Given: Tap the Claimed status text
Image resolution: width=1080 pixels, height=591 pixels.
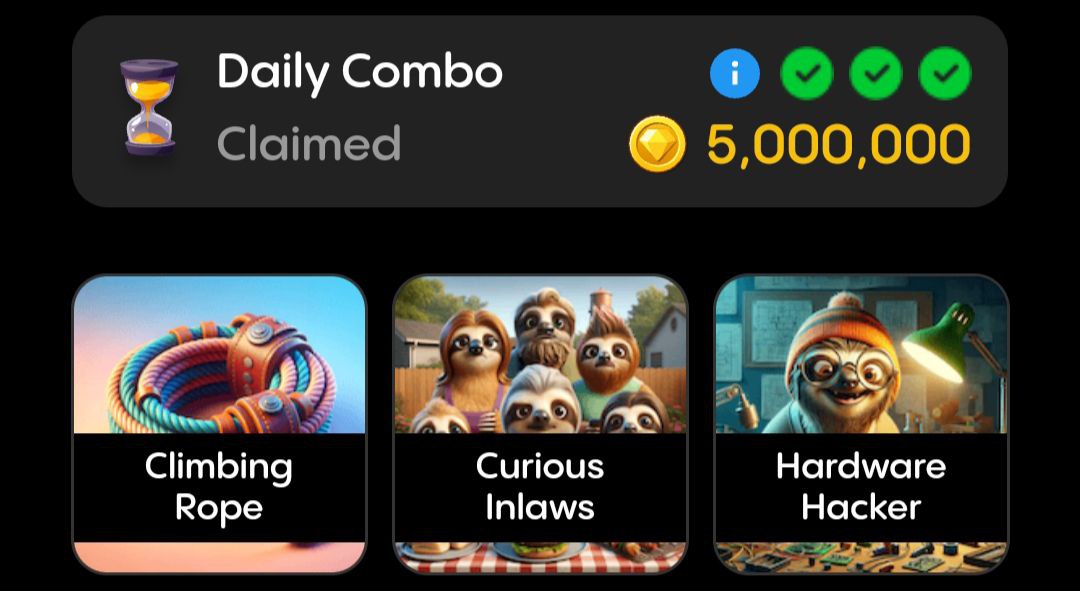Looking at the screenshot, I should pos(309,143).
